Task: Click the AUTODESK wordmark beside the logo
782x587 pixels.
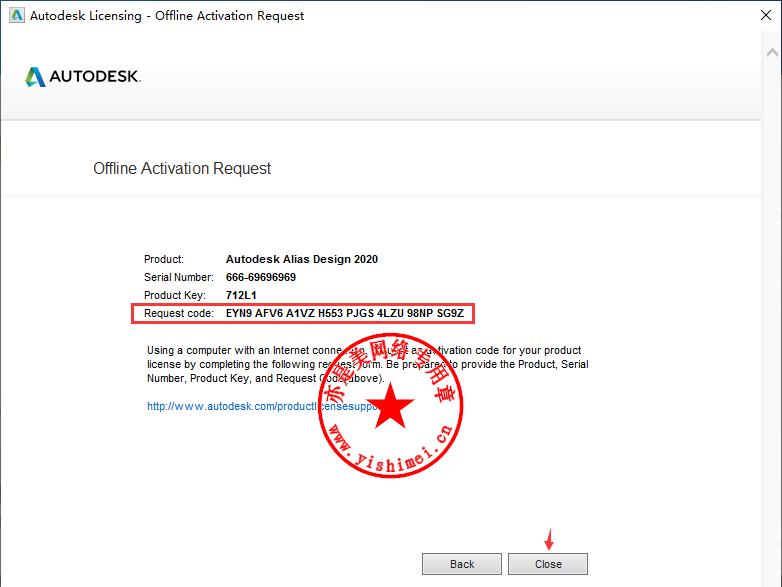Action: [x=96, y=77]
